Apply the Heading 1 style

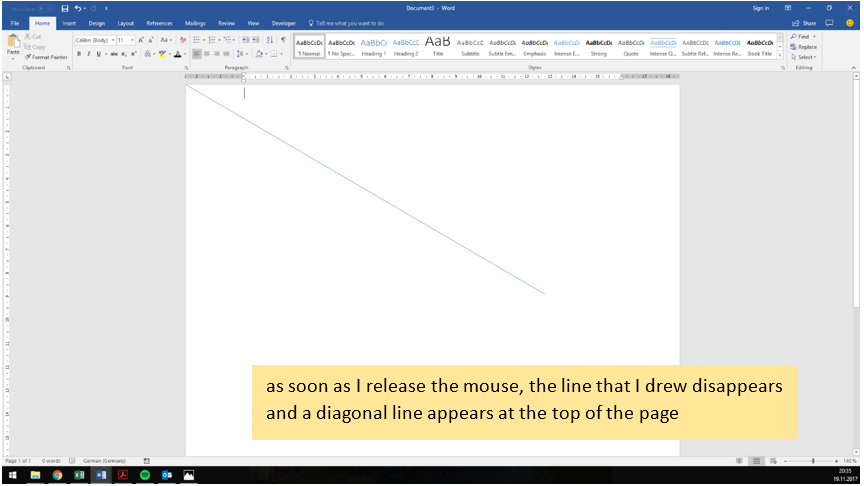point(374,47)
